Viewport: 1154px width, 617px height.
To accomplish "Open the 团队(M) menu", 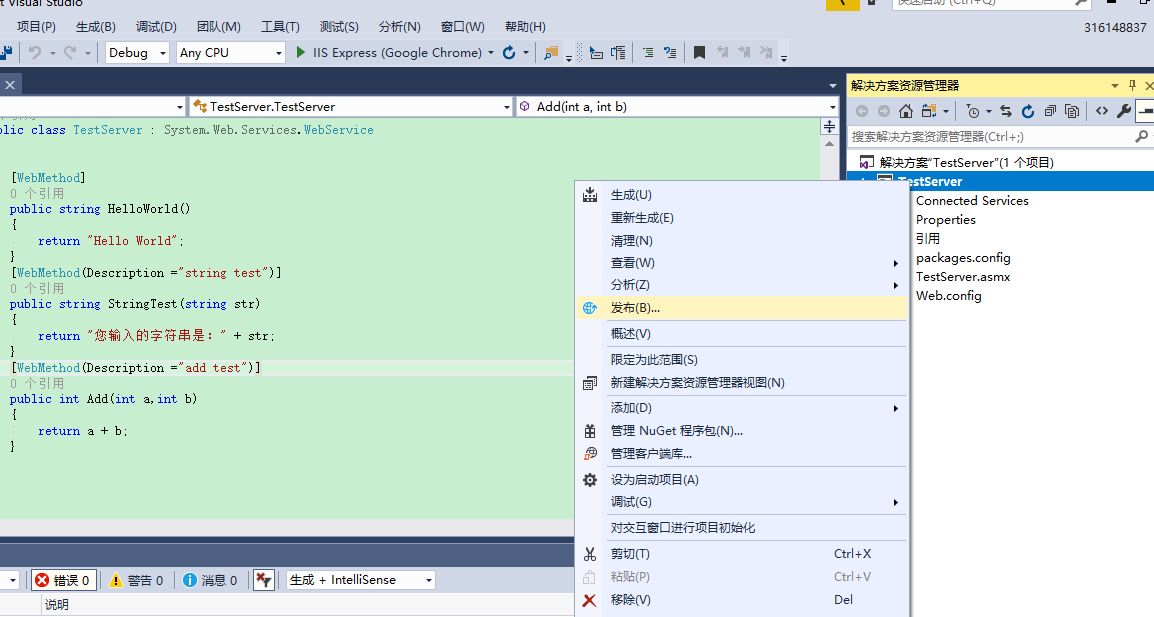I will (219, 27).
